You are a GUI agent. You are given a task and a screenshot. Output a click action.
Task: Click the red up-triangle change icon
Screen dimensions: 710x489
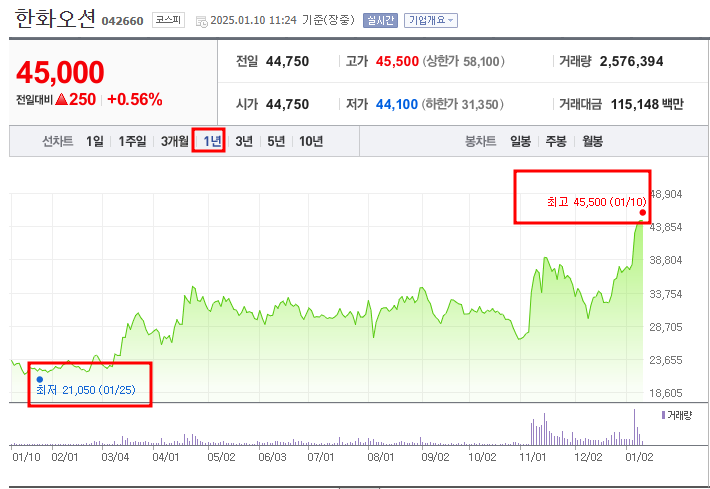coord(61,99)
